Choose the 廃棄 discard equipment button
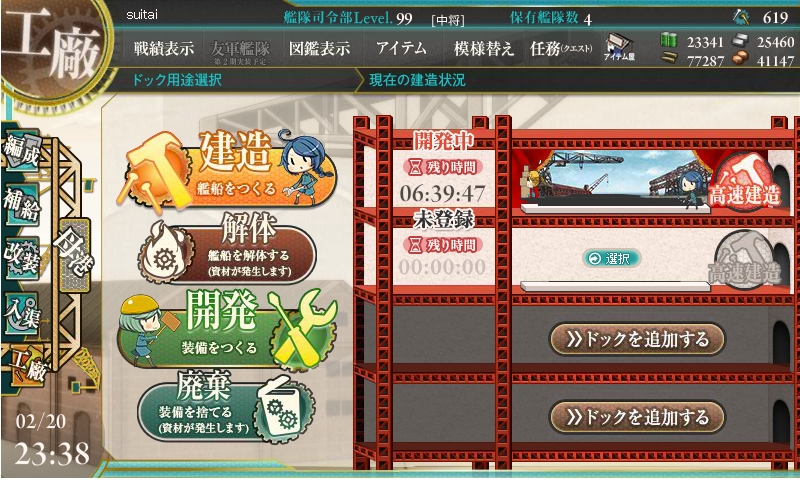Image resolution: width=800 pixels, height=480 pixels. pyautogui.click(x=227, y=408)
